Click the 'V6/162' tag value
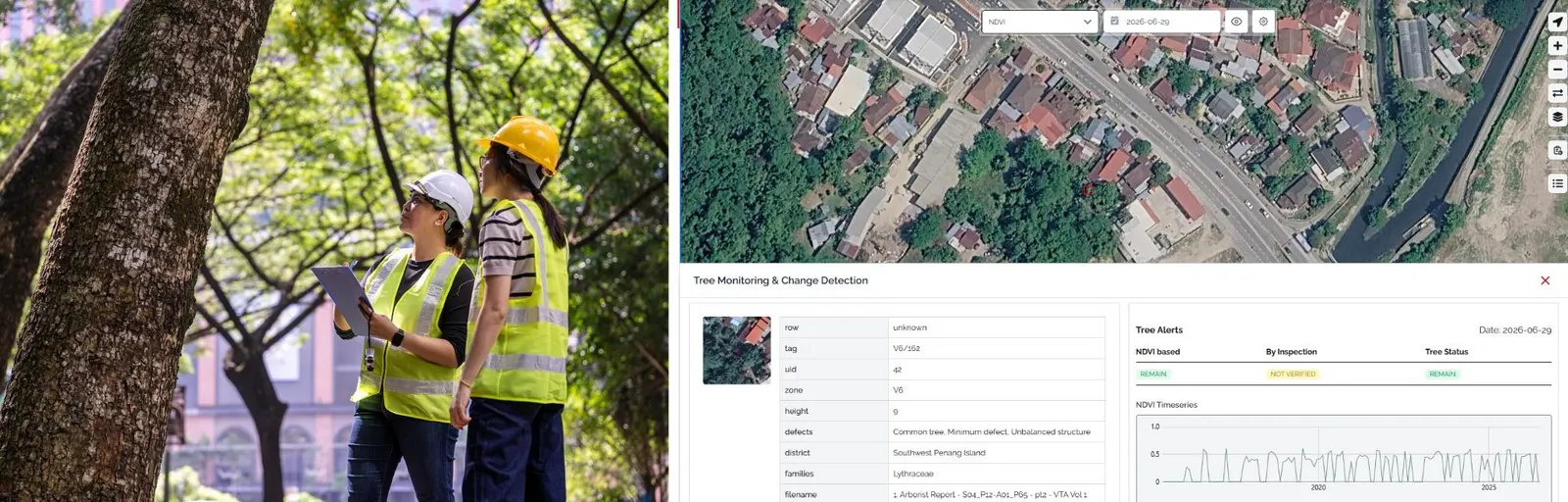The height and width of the screenshot is (502, 1568). click(906, 348)
